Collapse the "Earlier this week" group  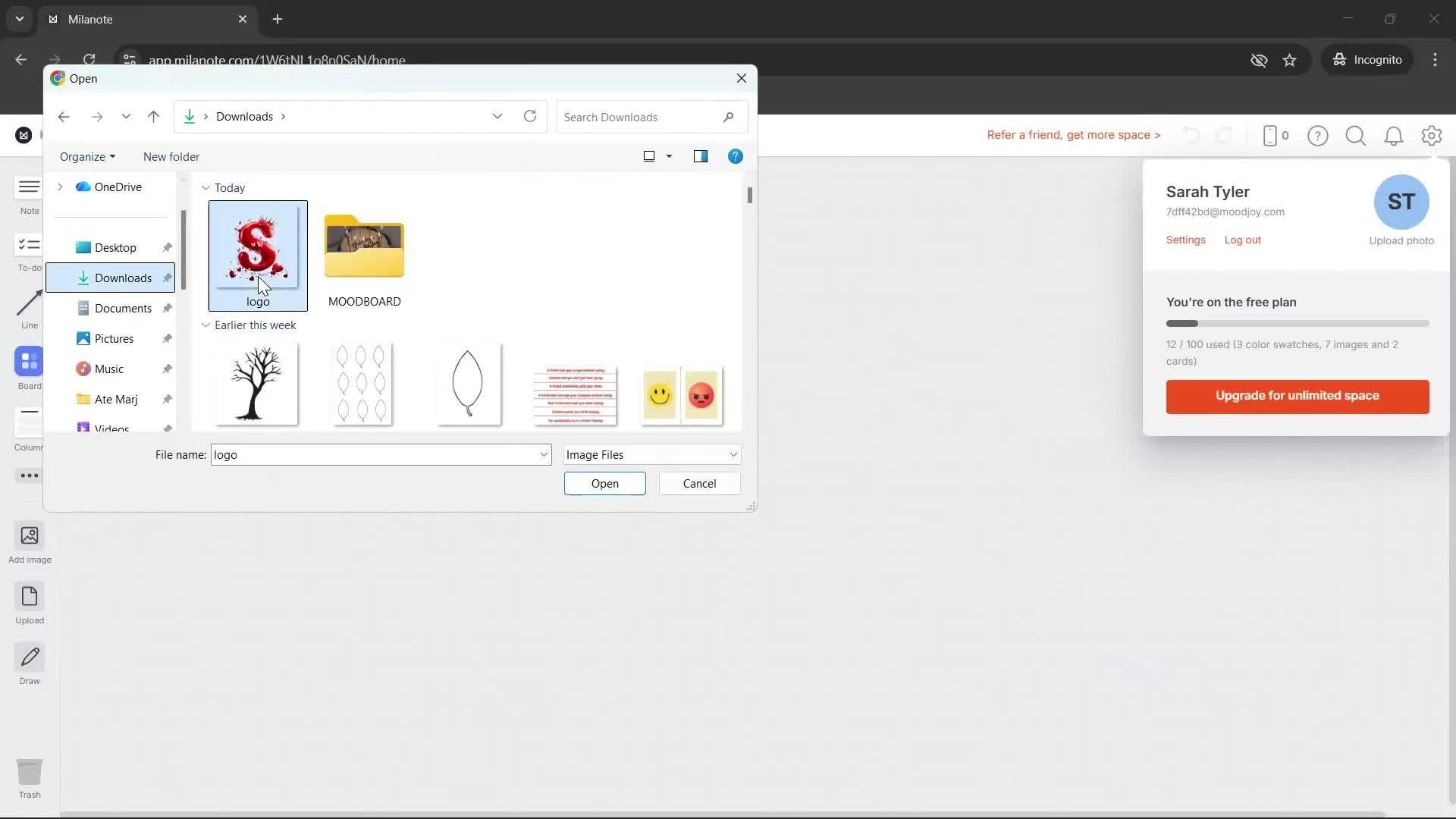[x=206, y=325]
